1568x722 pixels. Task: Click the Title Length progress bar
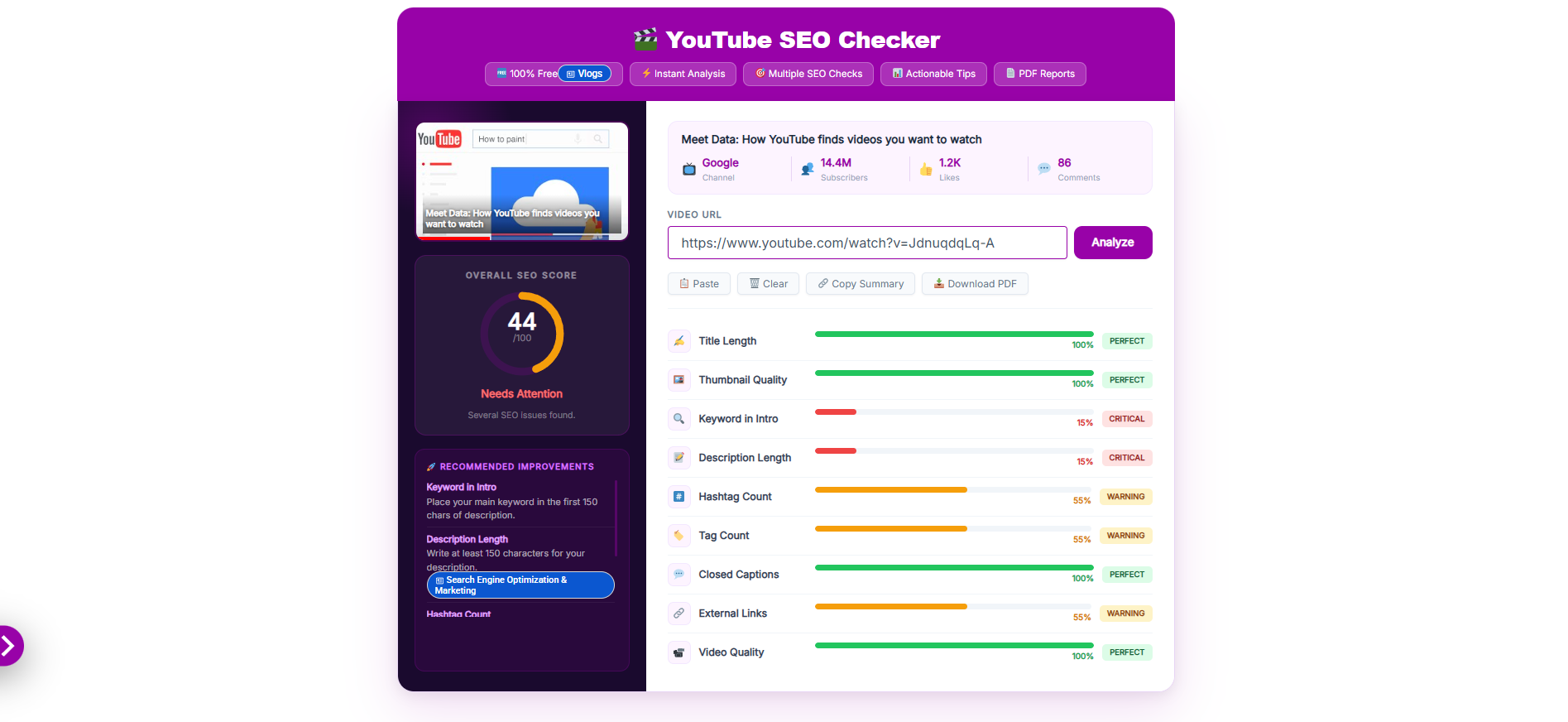954,334
